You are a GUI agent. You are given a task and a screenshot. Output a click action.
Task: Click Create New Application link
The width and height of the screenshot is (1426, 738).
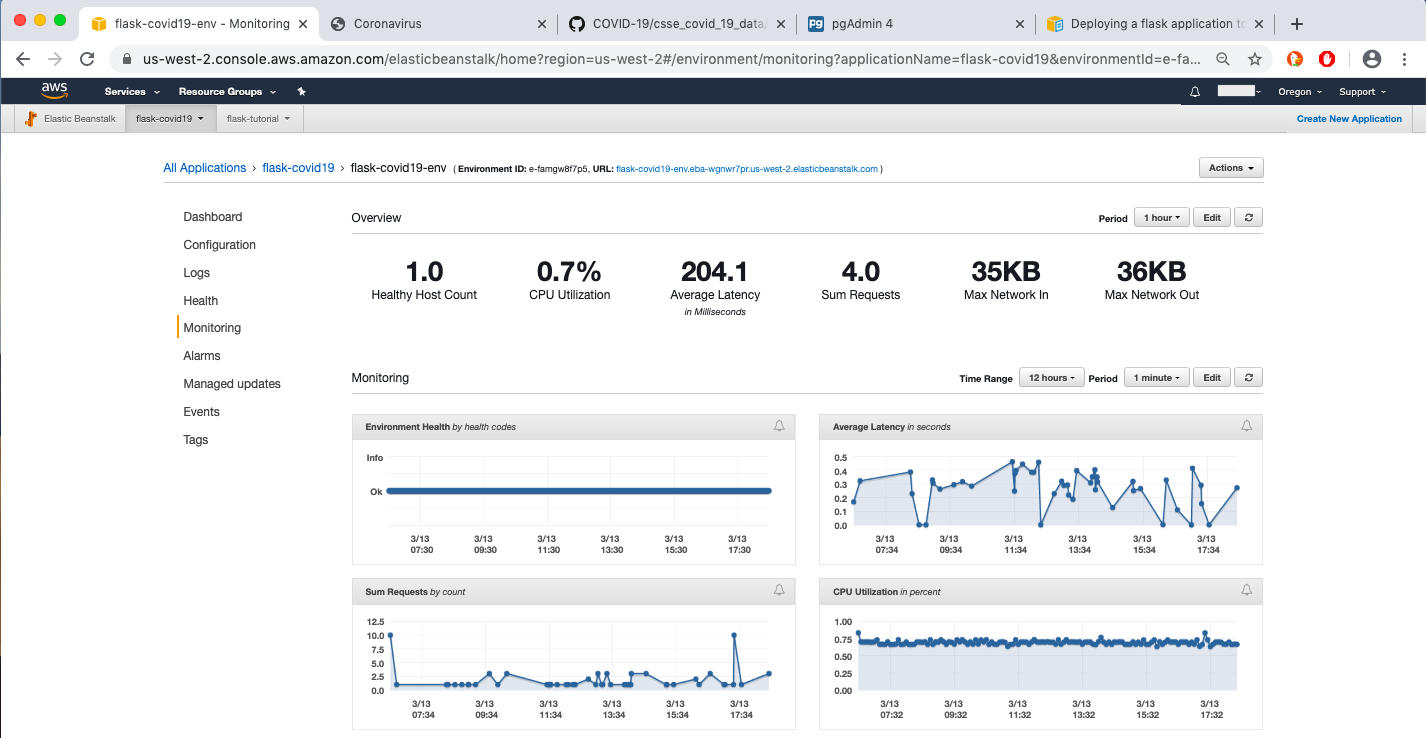coord(1349,119)
